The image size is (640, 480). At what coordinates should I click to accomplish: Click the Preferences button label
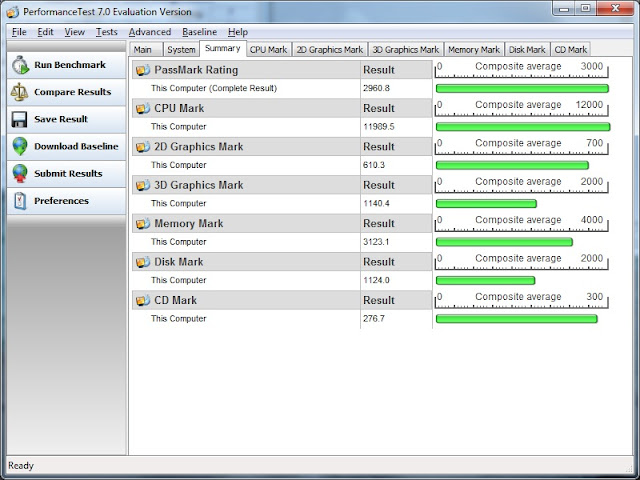tap(61, 201)
